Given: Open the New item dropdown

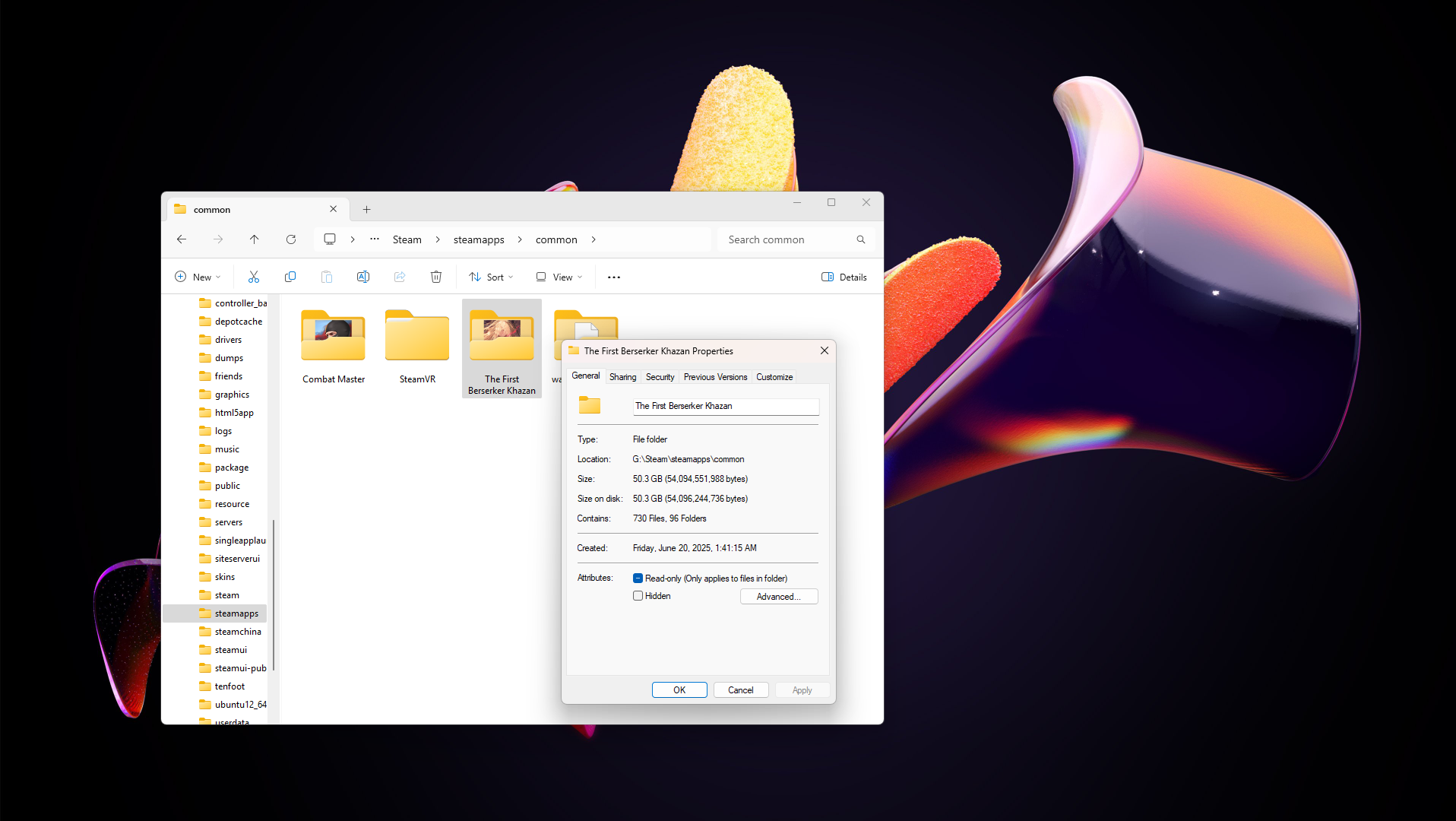Looking at the screenshot, I should click(x=198, y=277).
